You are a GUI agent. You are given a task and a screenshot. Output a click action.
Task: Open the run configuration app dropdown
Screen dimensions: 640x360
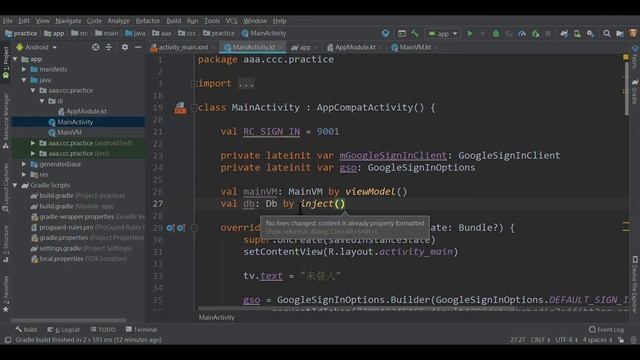(442, 34)
